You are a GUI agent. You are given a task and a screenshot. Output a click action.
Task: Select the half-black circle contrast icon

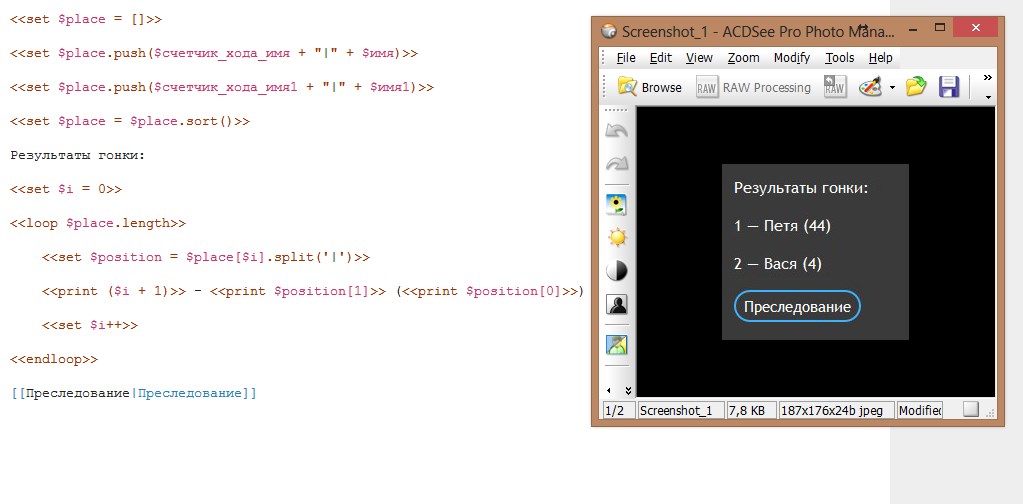(617, 271)
